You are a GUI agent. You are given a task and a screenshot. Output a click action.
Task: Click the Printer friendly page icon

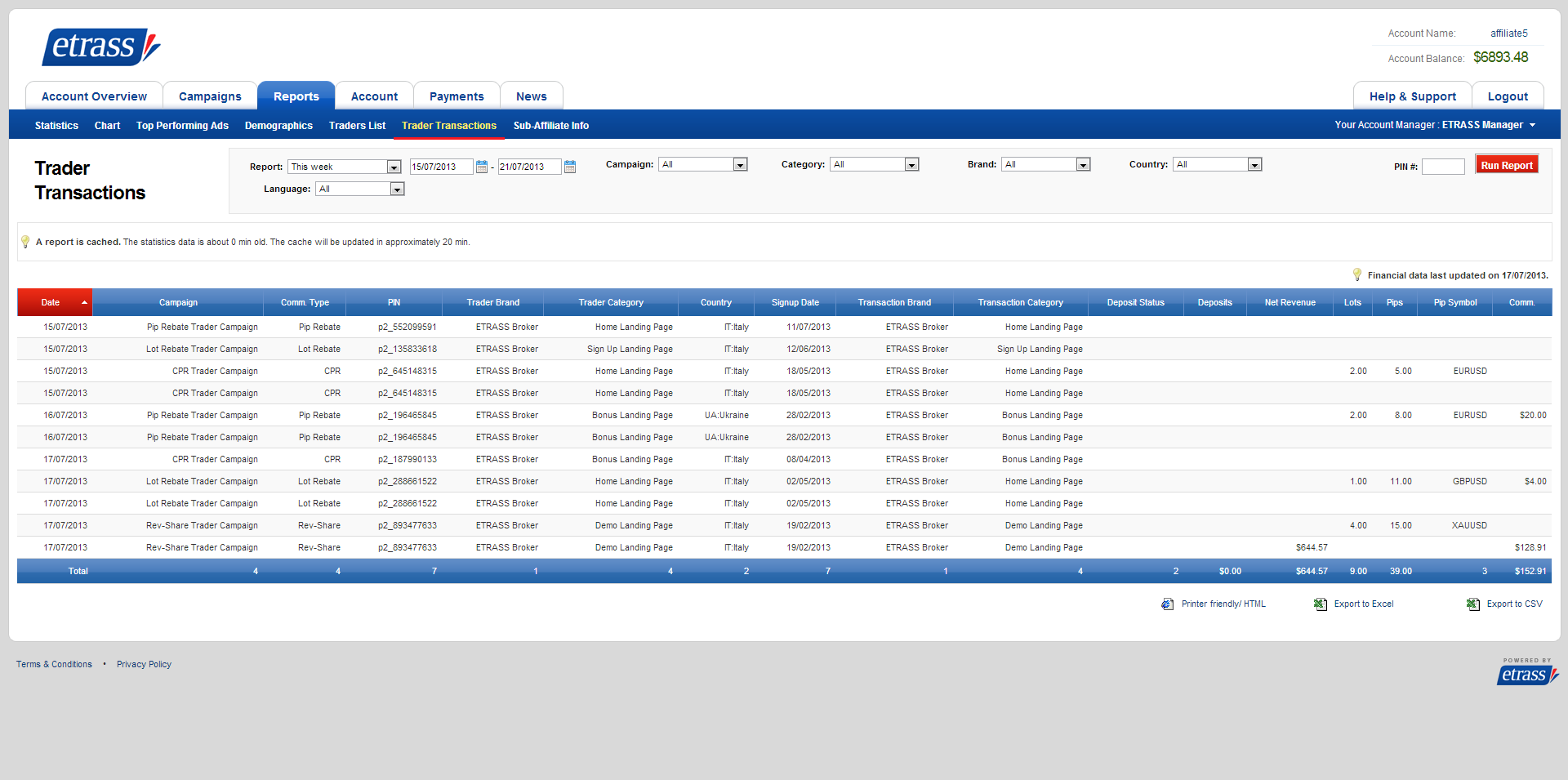1167,604
